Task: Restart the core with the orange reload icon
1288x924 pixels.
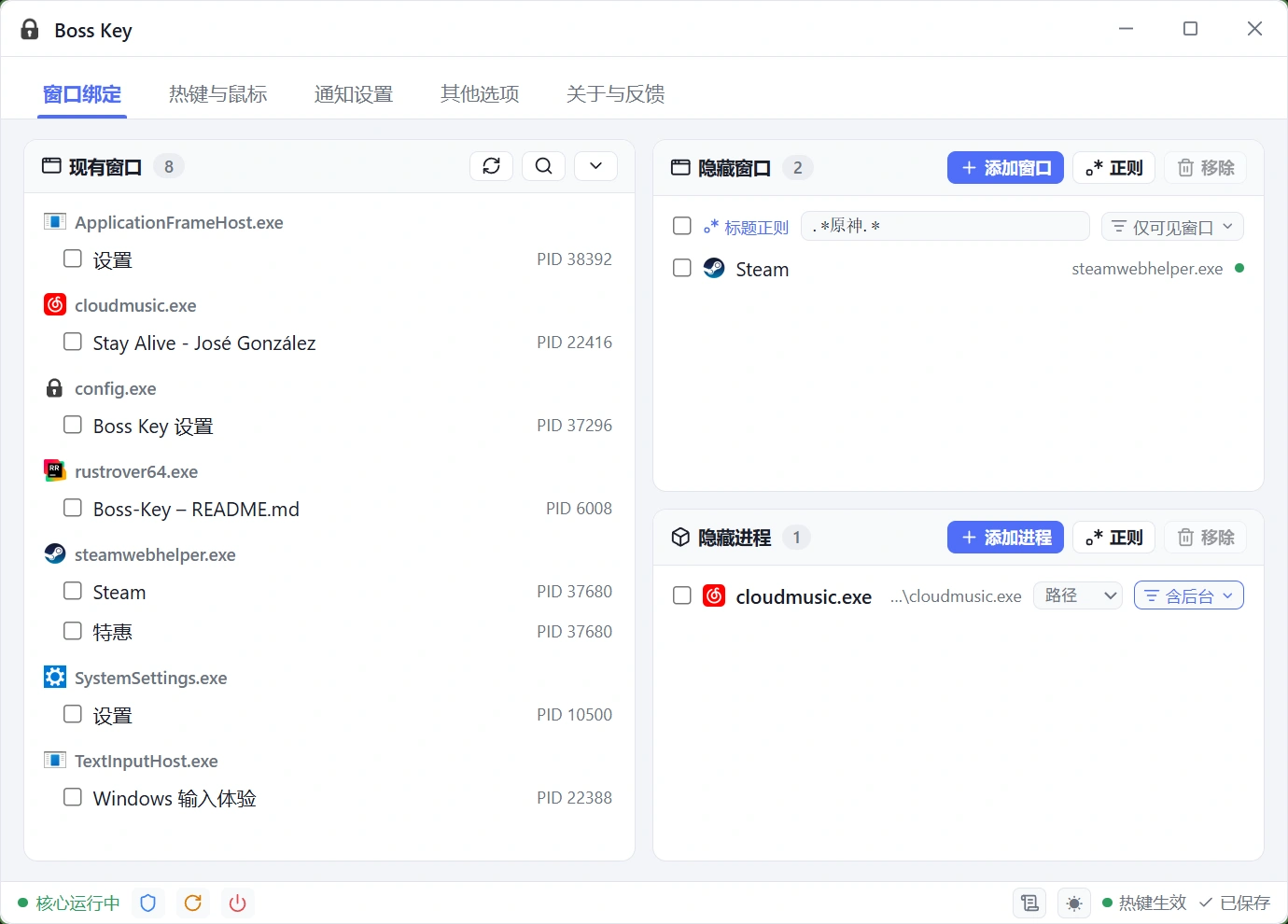Action: (193, 903)
